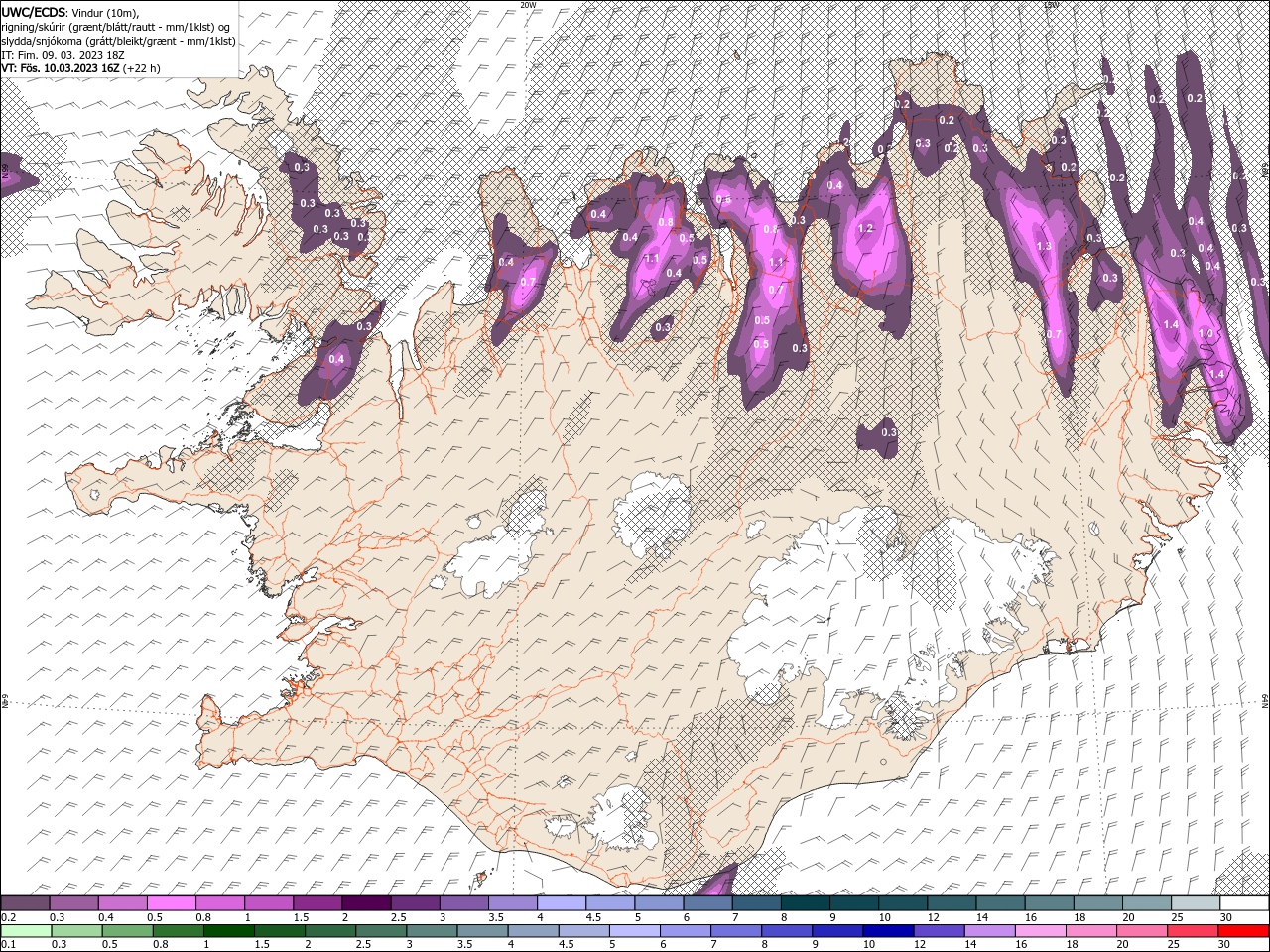
Task: Click the "1.3" snowfall value on the map
Action: coord(1043,246)
